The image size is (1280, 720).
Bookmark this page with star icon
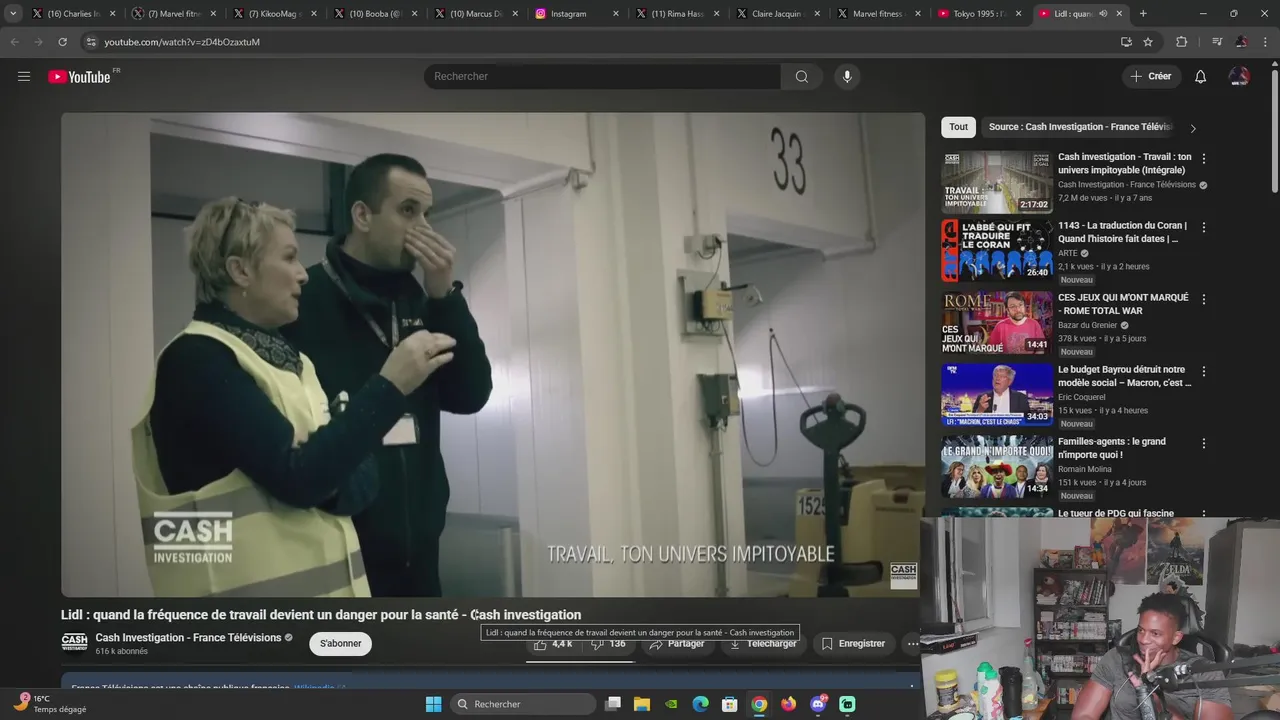1148,42
